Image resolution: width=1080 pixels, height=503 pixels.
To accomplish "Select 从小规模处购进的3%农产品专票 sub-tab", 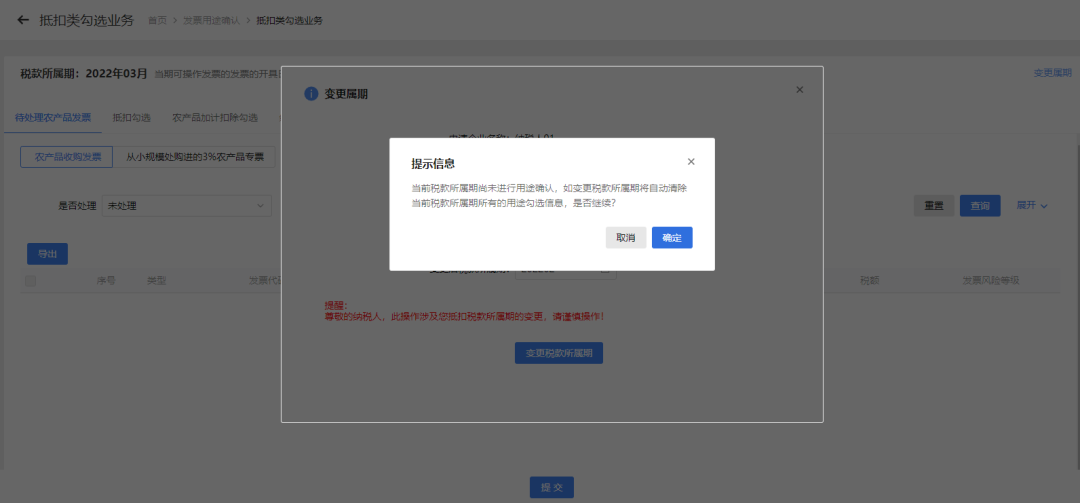I will click(x=194, y=156).
